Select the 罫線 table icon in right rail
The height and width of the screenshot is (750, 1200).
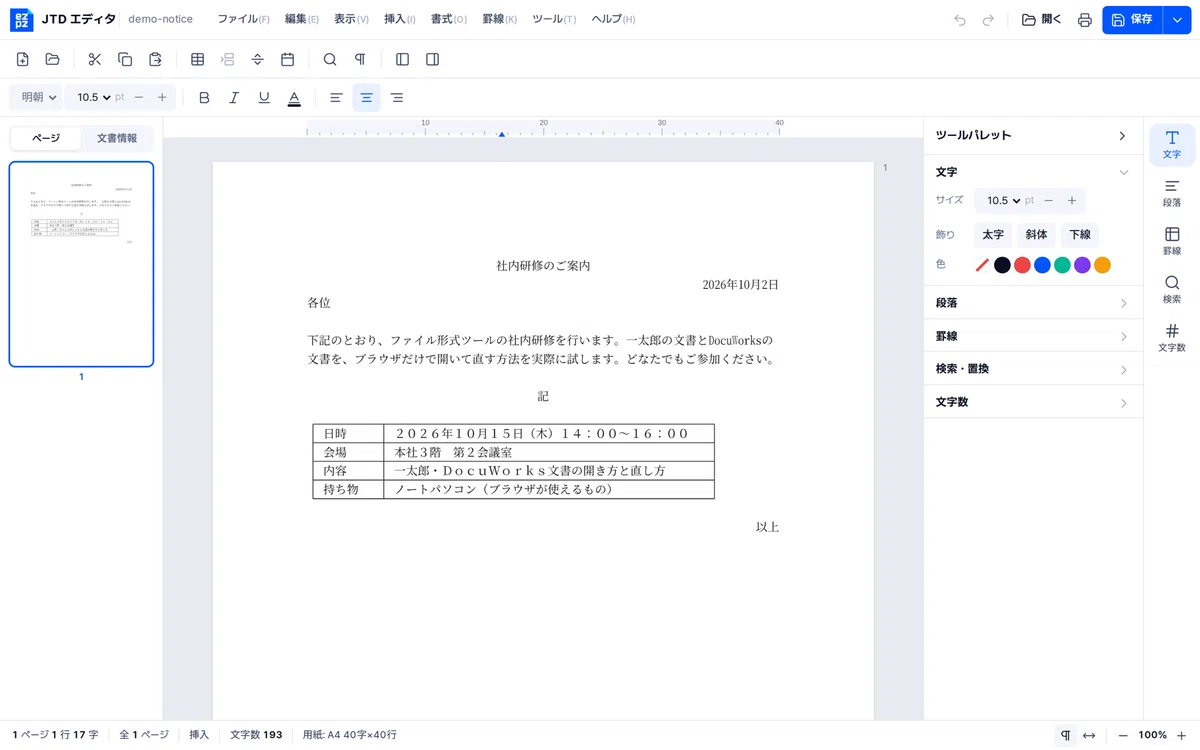(x=1172, y=241)
